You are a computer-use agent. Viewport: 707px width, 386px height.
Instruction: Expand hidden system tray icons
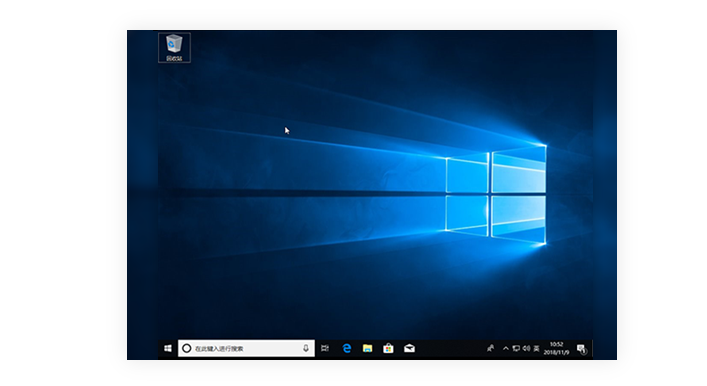pyautogui.click(x=506, y=349)
